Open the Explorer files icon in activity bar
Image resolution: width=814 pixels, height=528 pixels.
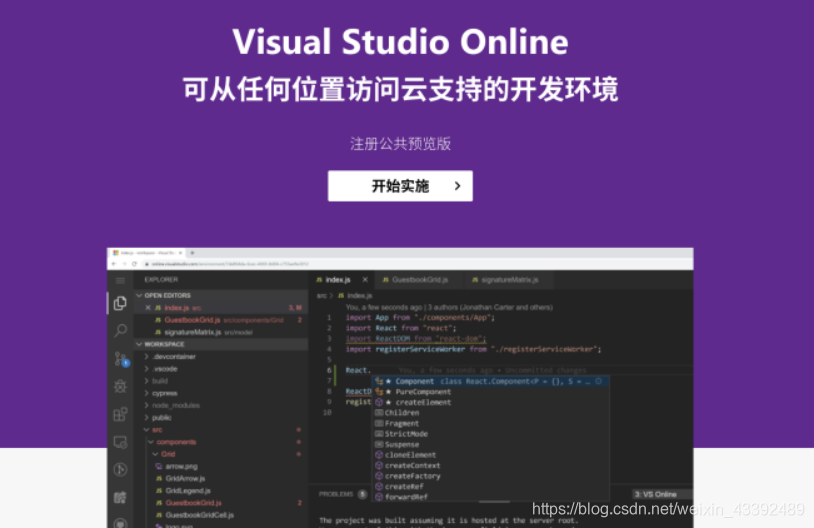(x=120, y=303)
